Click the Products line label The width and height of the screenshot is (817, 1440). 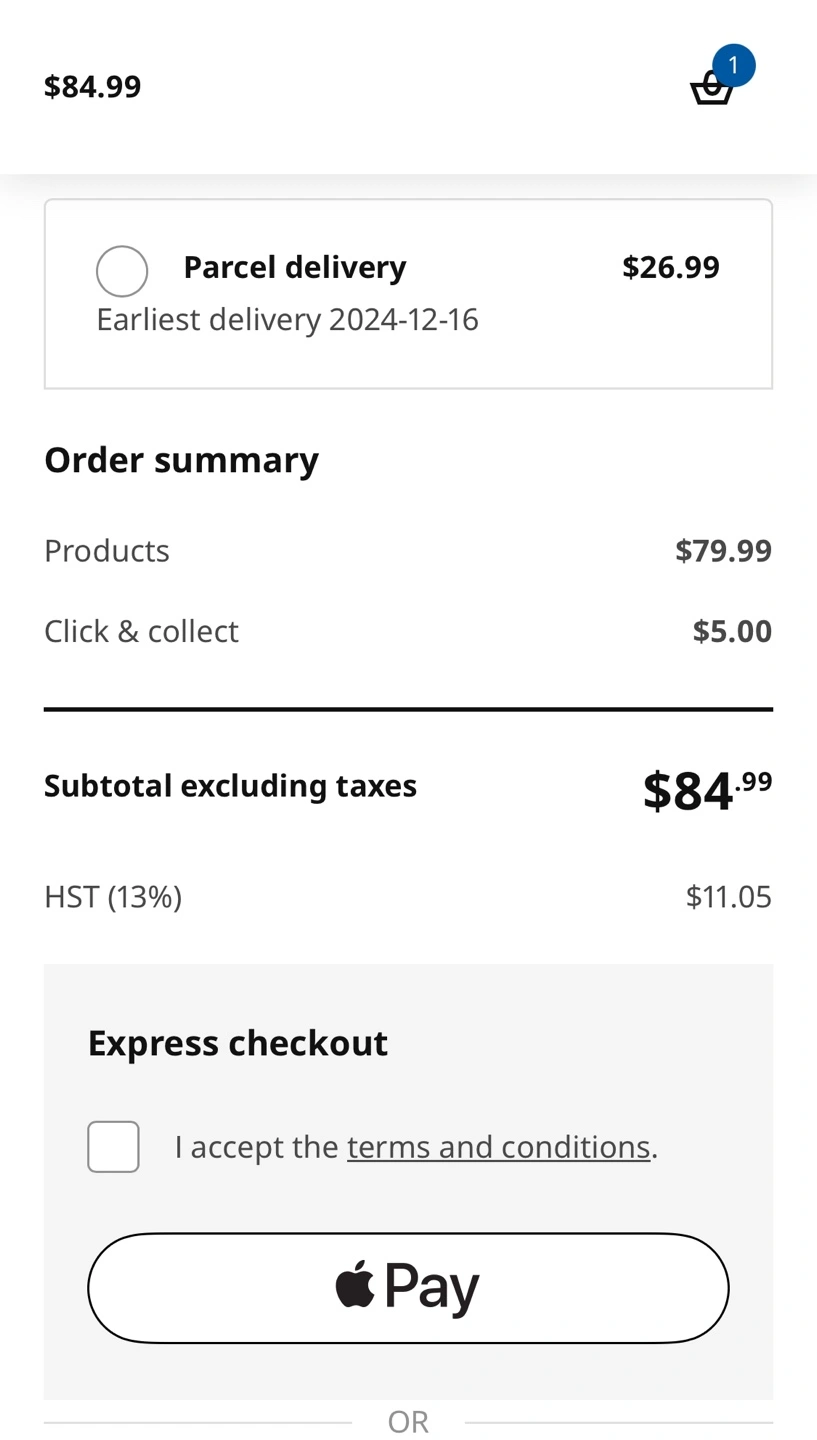tap(107, 551)
